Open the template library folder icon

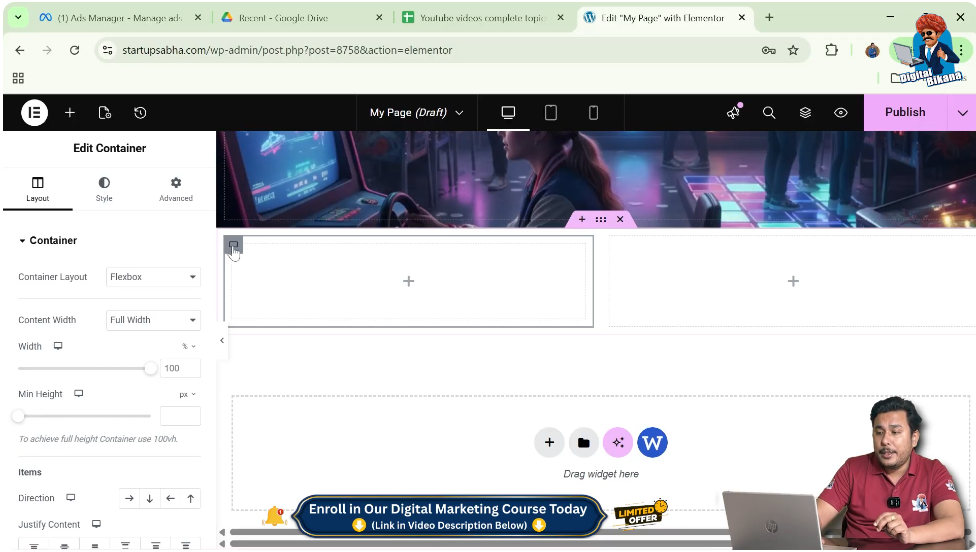(584, 442)
